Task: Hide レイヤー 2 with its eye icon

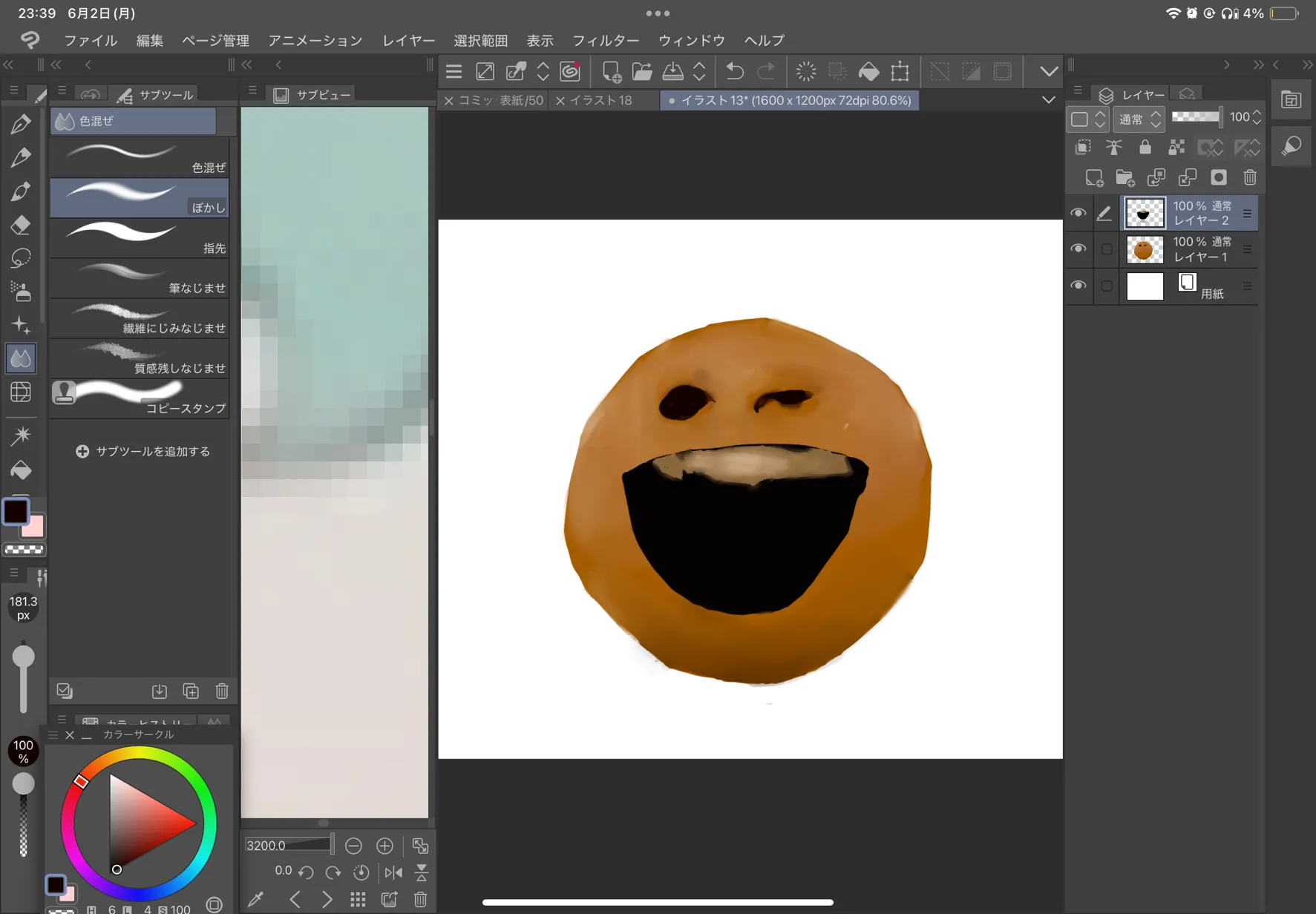Action: coord(1078,214)
